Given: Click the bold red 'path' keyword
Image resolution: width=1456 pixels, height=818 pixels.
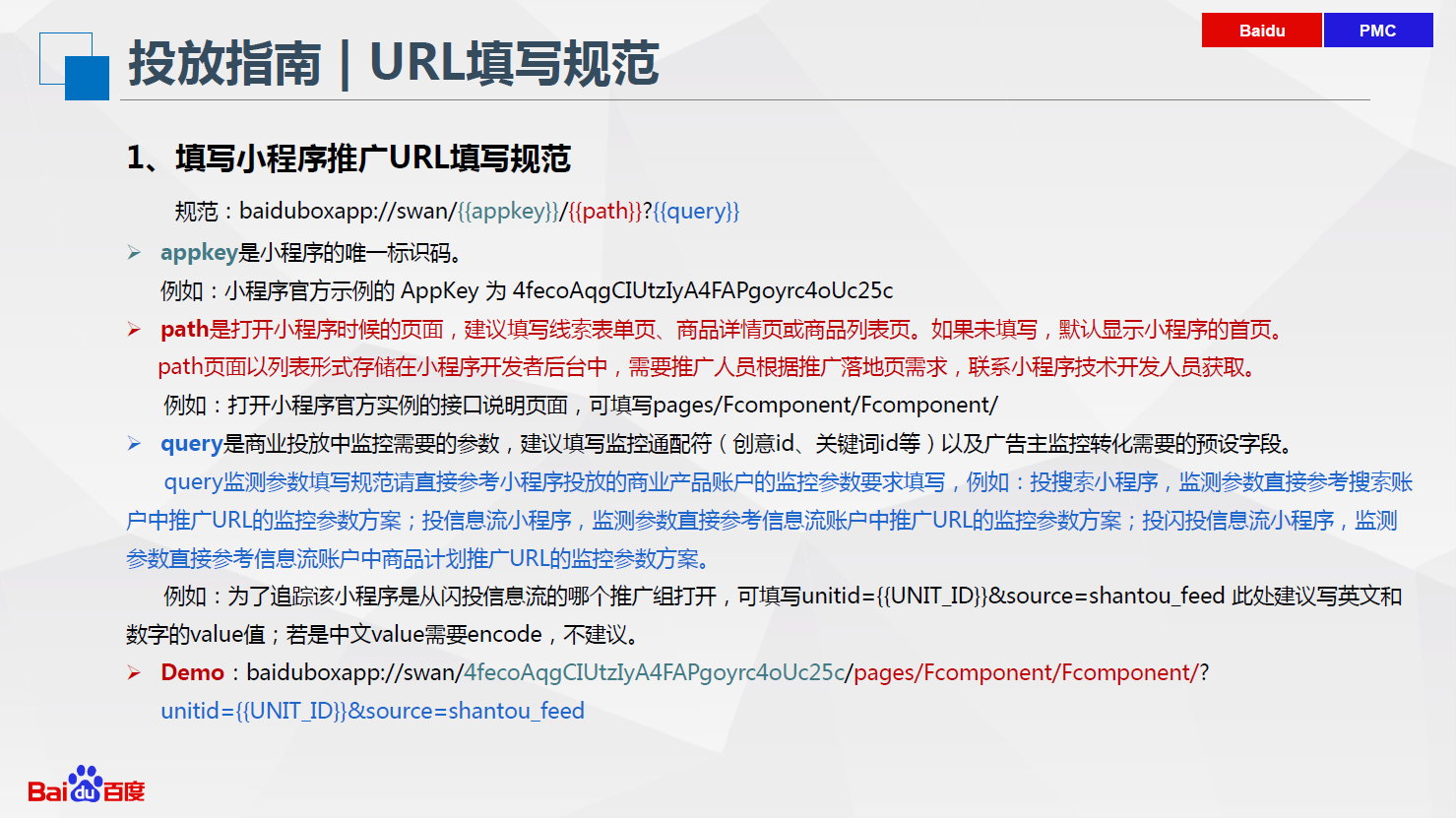Looking at the screenshot, I should (184, 329).
